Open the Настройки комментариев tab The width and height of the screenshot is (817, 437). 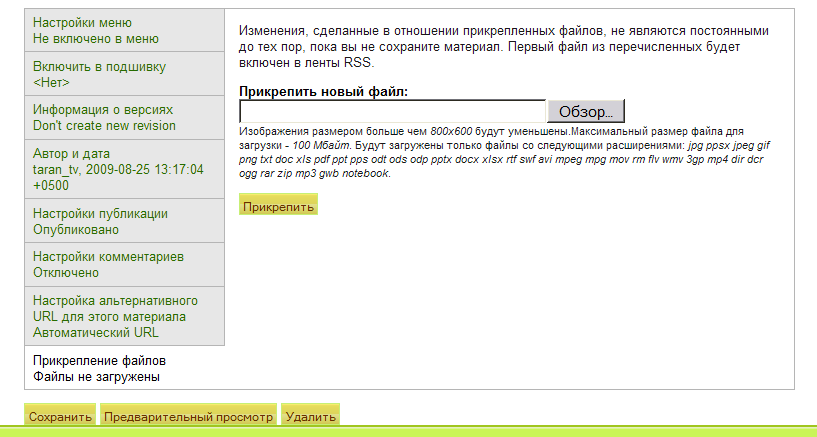point(125,265)
